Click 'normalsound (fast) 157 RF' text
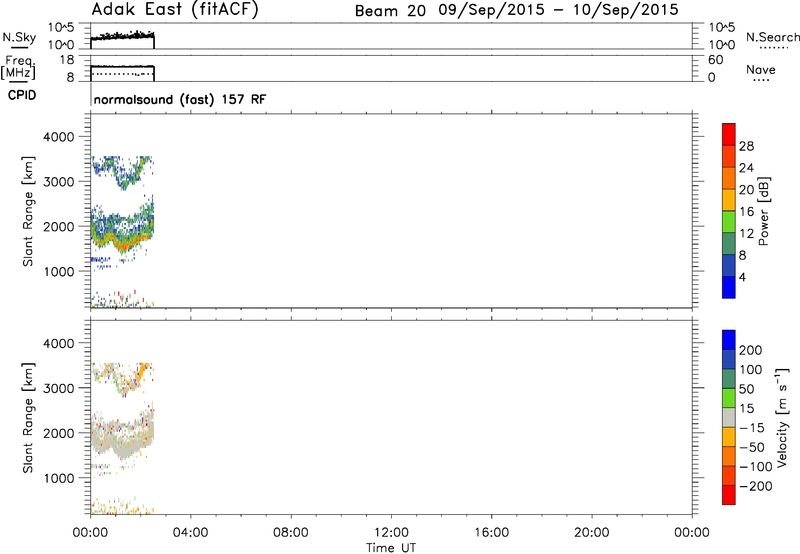Viewport: 800px width, 554px height. tap(180, 99)
